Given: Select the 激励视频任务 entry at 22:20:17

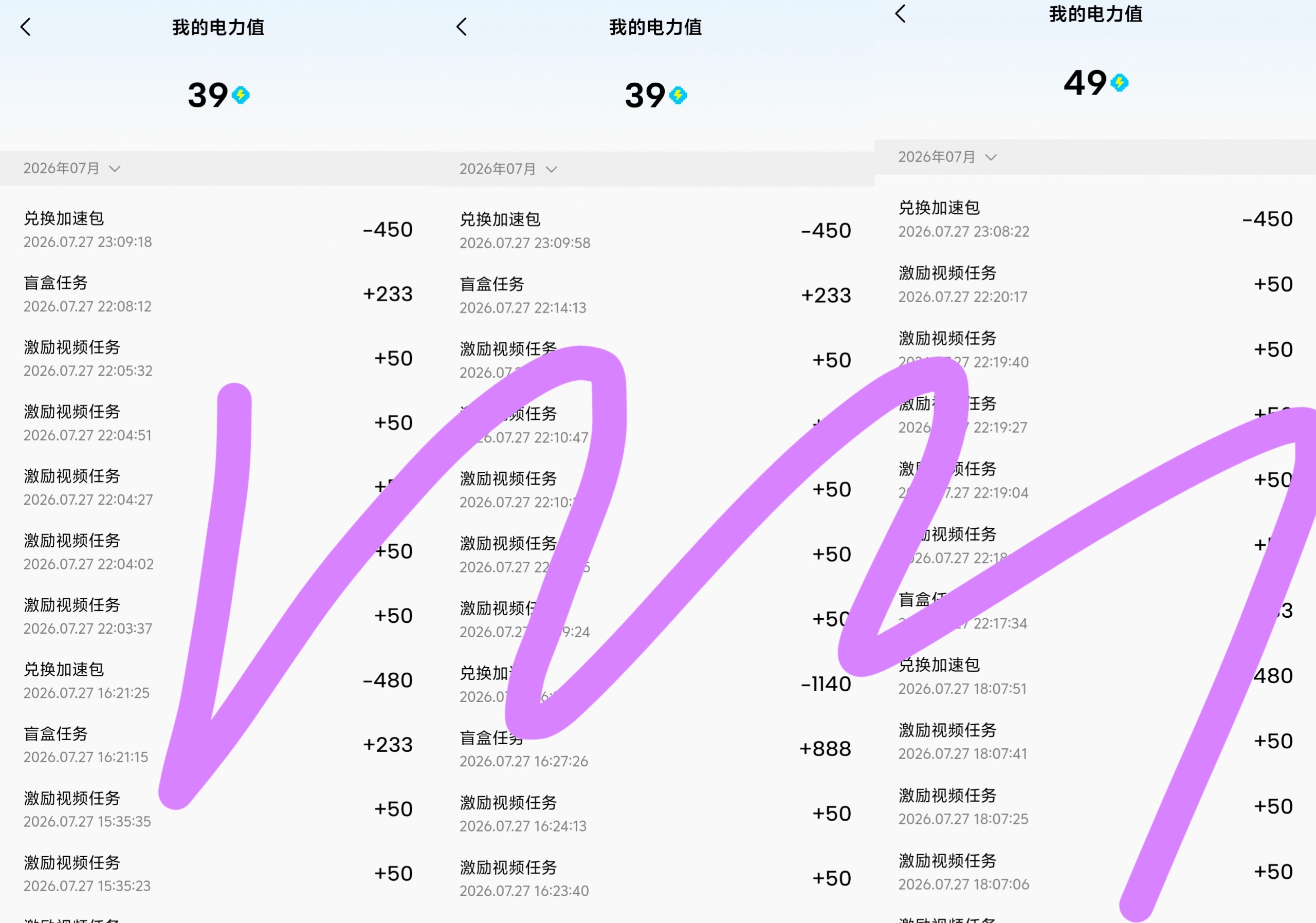Looking at the screenshot, I should coord(1095,284).
